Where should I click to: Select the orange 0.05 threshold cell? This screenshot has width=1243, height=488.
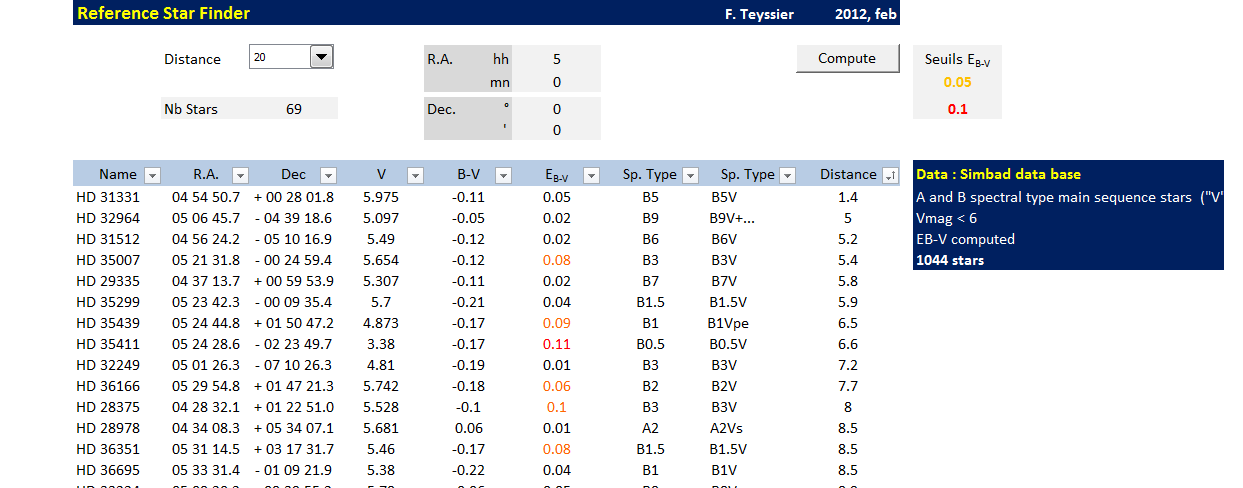[957, 83]
